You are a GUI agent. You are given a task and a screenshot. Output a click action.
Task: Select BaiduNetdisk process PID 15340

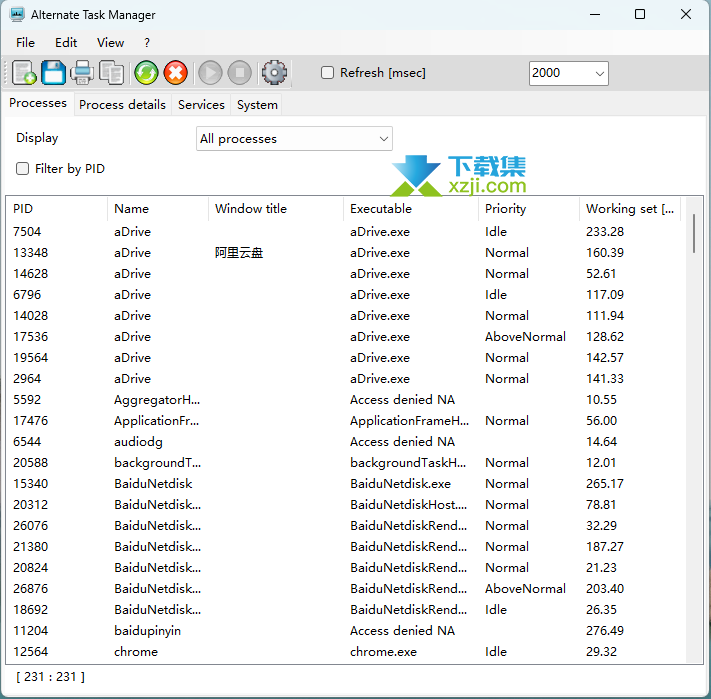click(x=345, y=484)
